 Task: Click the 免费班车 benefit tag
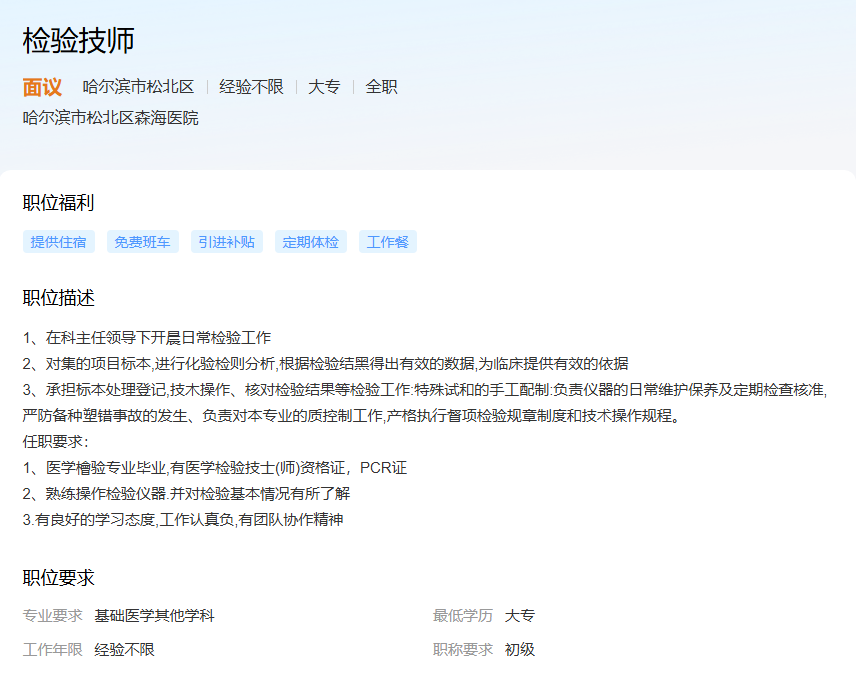142,242
